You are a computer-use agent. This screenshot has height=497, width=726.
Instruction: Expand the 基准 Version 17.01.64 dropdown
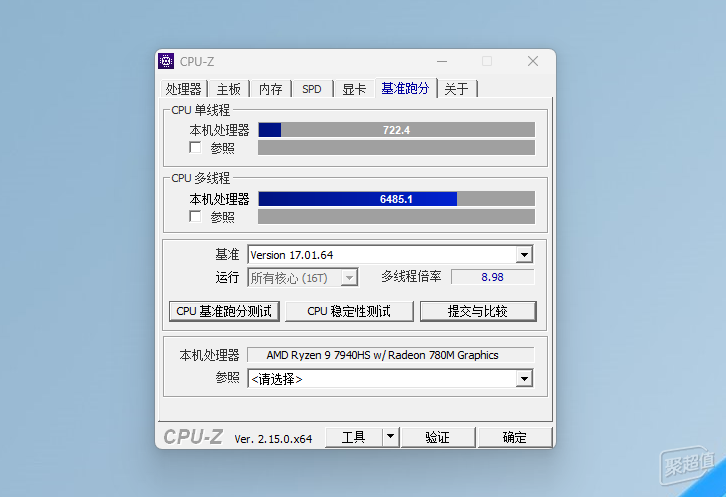click(524, 254)
